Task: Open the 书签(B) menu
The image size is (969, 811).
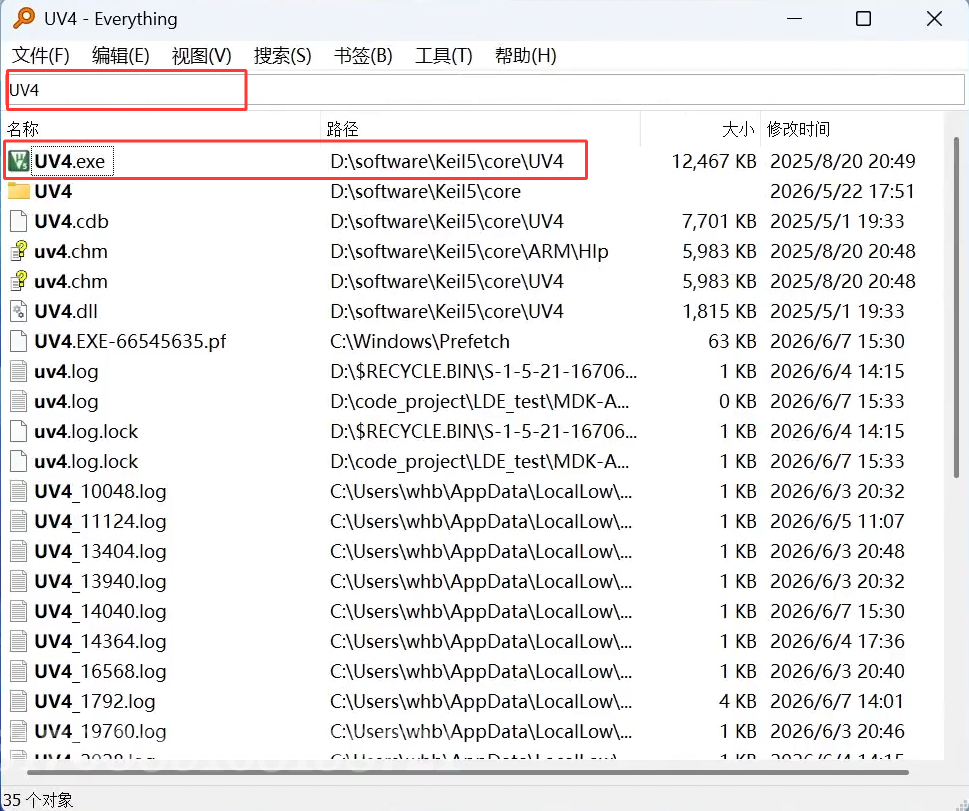Action: pyautogui.click(x=363, y=56)
